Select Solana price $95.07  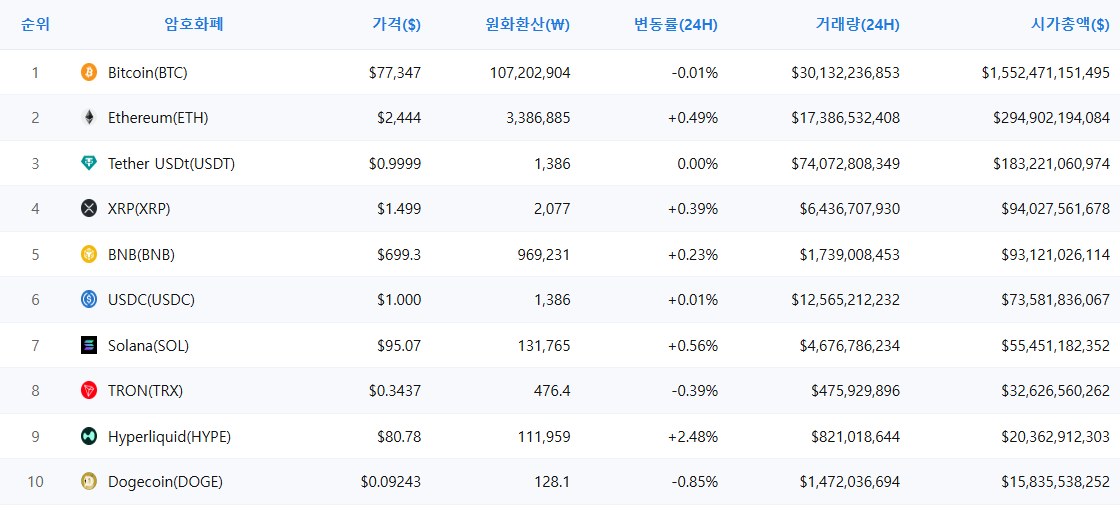coord(399,346)
